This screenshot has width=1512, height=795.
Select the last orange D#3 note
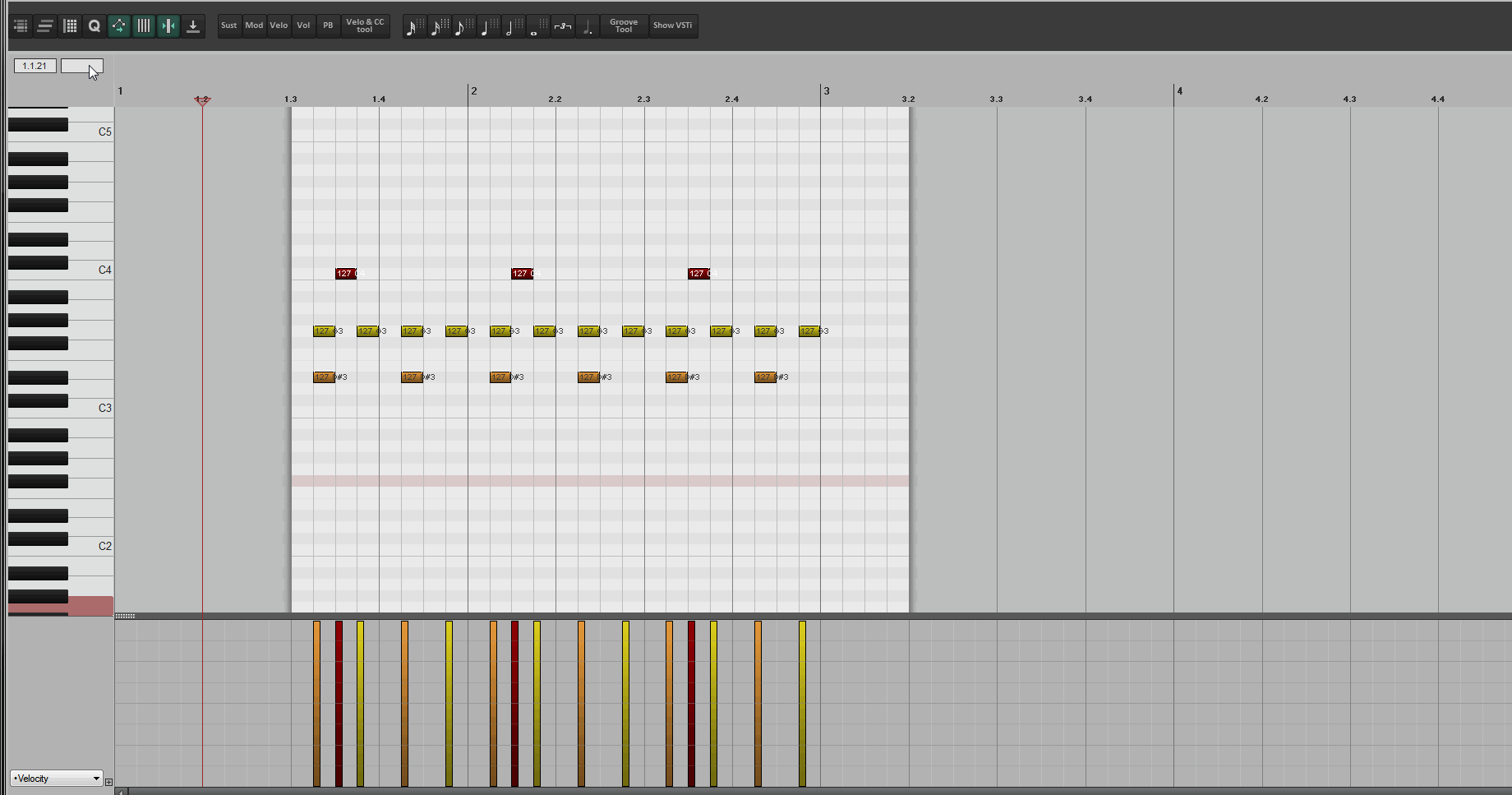click(x=765, y=377)
